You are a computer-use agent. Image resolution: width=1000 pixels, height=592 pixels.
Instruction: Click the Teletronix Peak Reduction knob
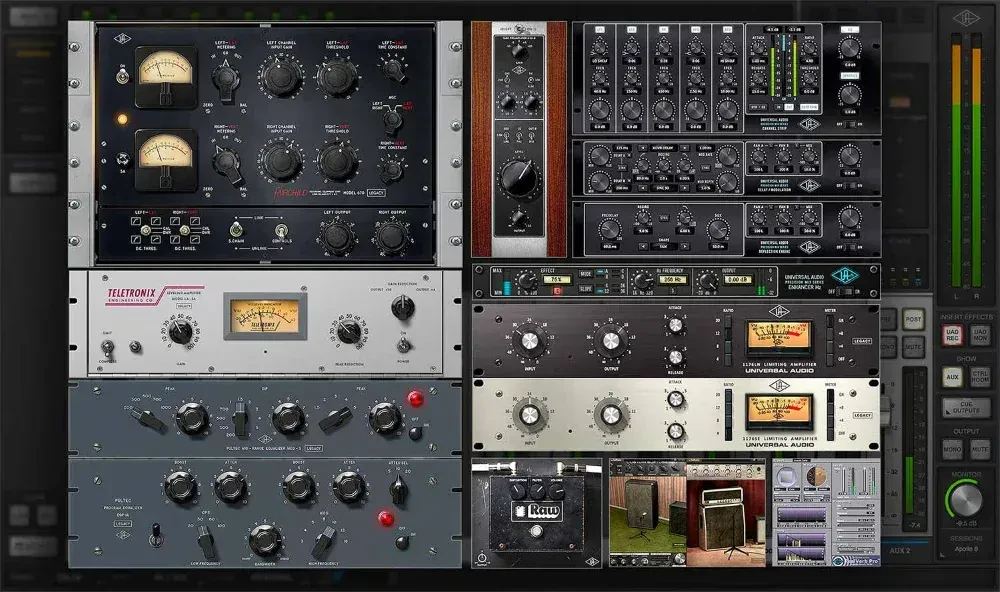tap(348, 331)
